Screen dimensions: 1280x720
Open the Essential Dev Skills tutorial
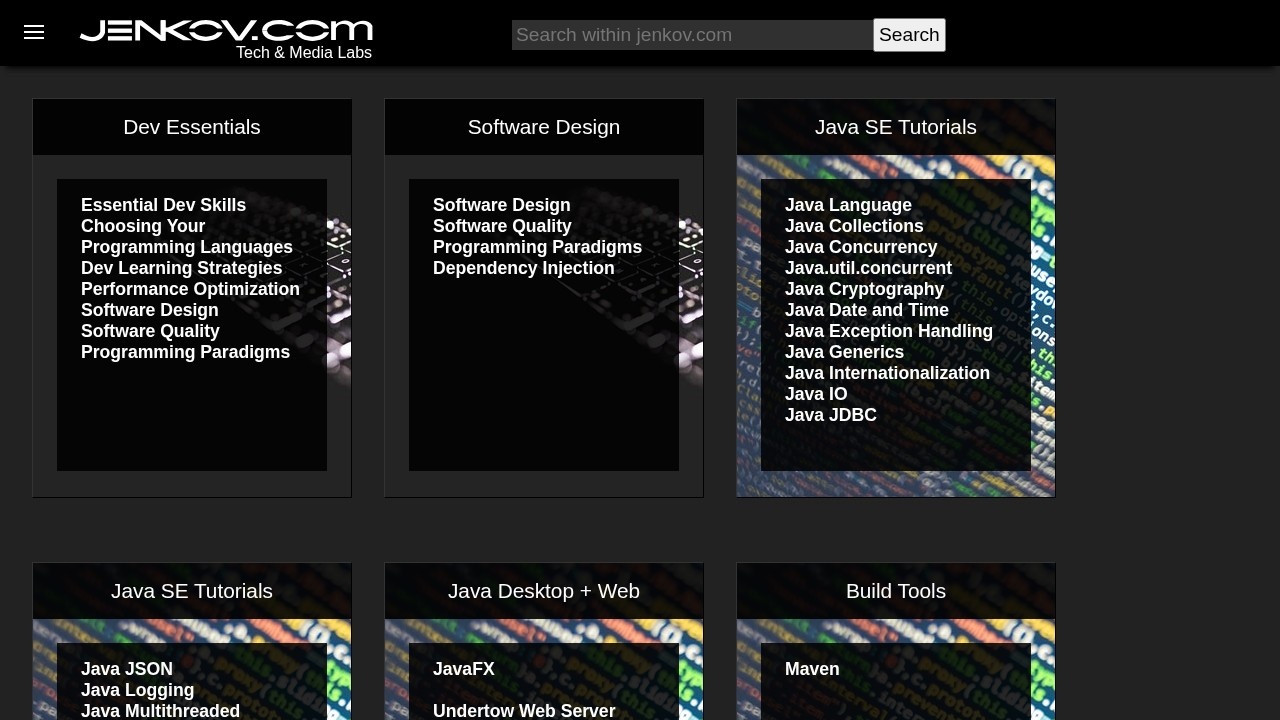[x=163, y=205]
